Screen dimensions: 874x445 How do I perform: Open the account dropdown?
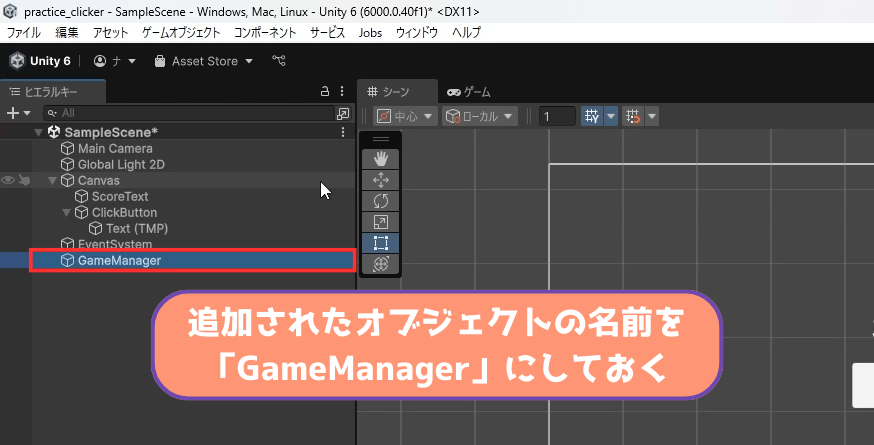pyautogui.click(x=115, y=61)
